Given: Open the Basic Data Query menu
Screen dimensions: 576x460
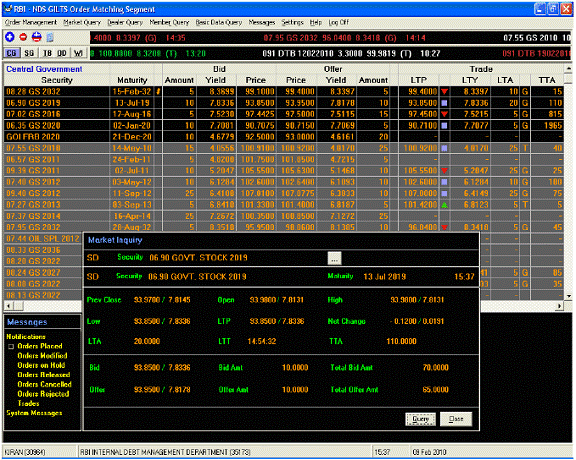Looking at the screenshot, I should (x=219, y=22).
